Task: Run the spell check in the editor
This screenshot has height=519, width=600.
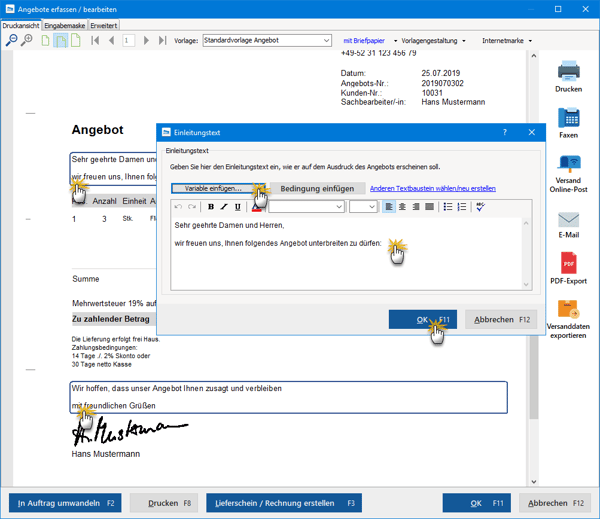Action: pos(480,207)
